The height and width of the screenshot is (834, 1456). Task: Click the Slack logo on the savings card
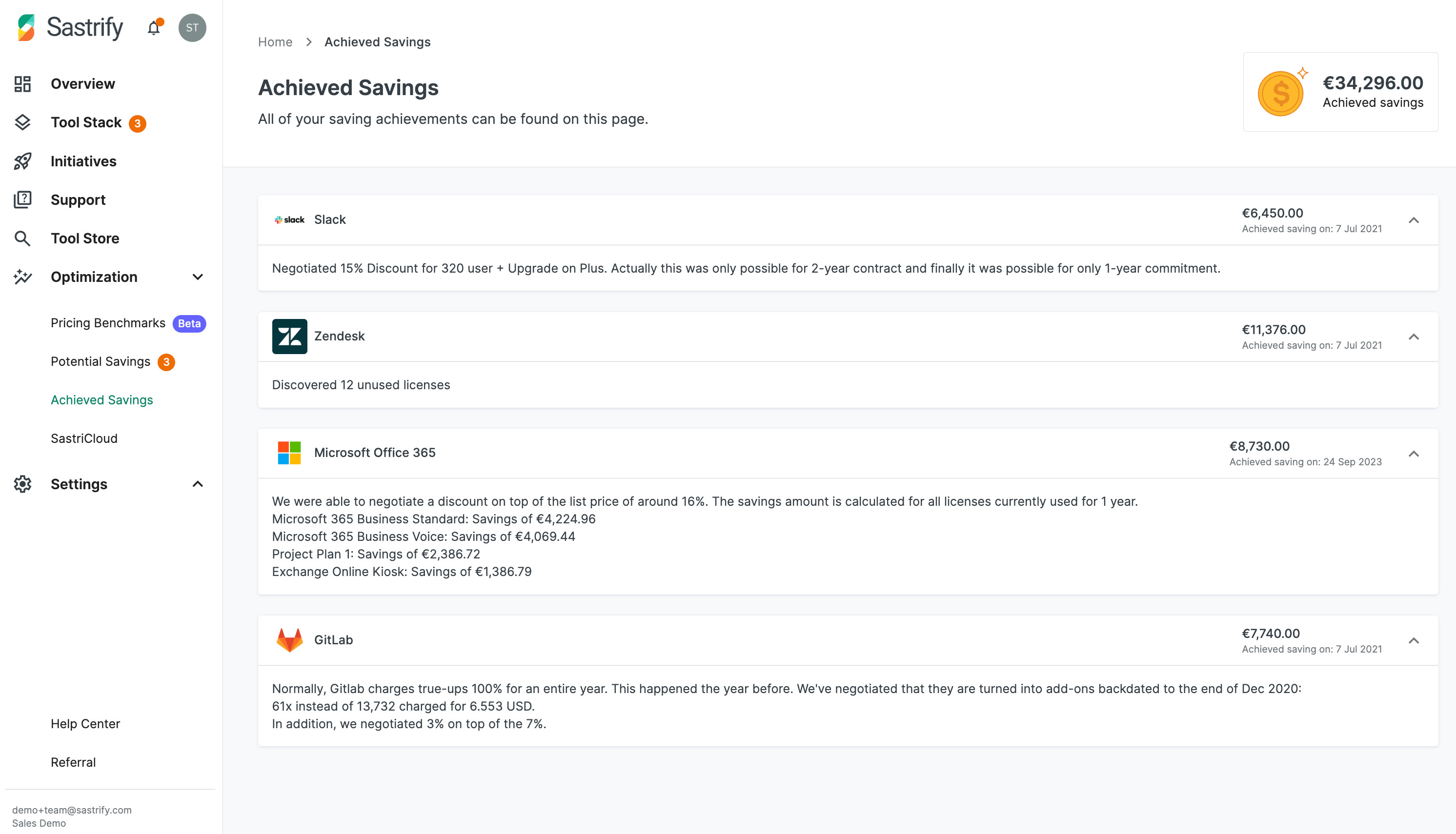tap(289, 219)
